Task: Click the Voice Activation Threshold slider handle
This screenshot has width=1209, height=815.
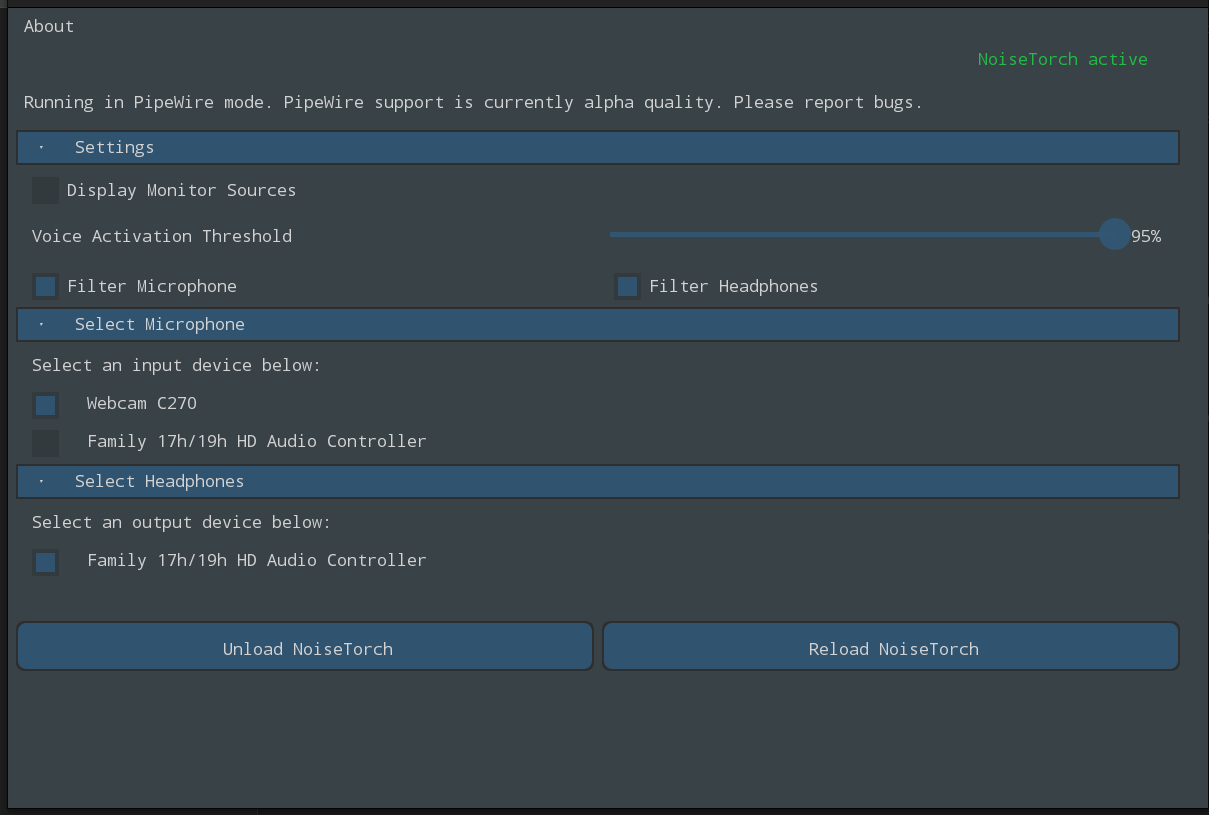Action: [x=1114, y=235]
